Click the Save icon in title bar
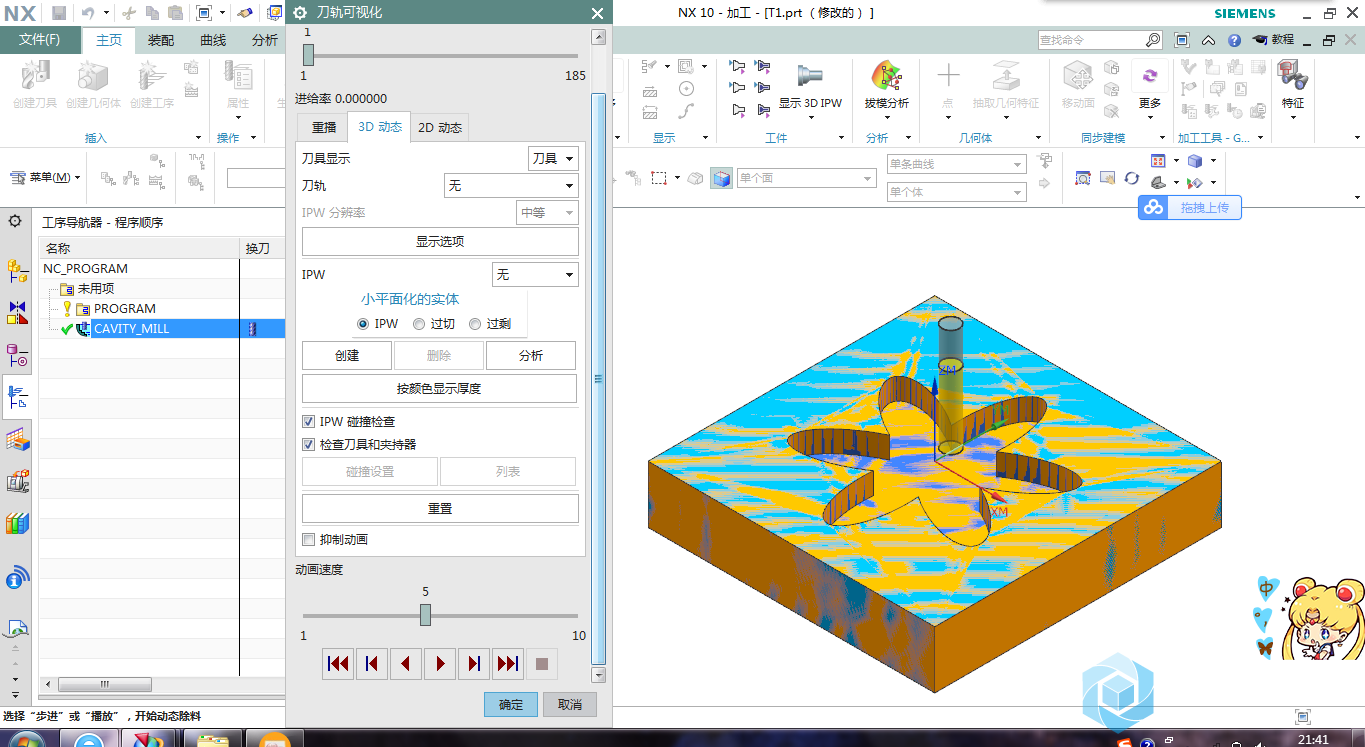The width and height of the screenshot is (1365, 747). tap(59, 13)
